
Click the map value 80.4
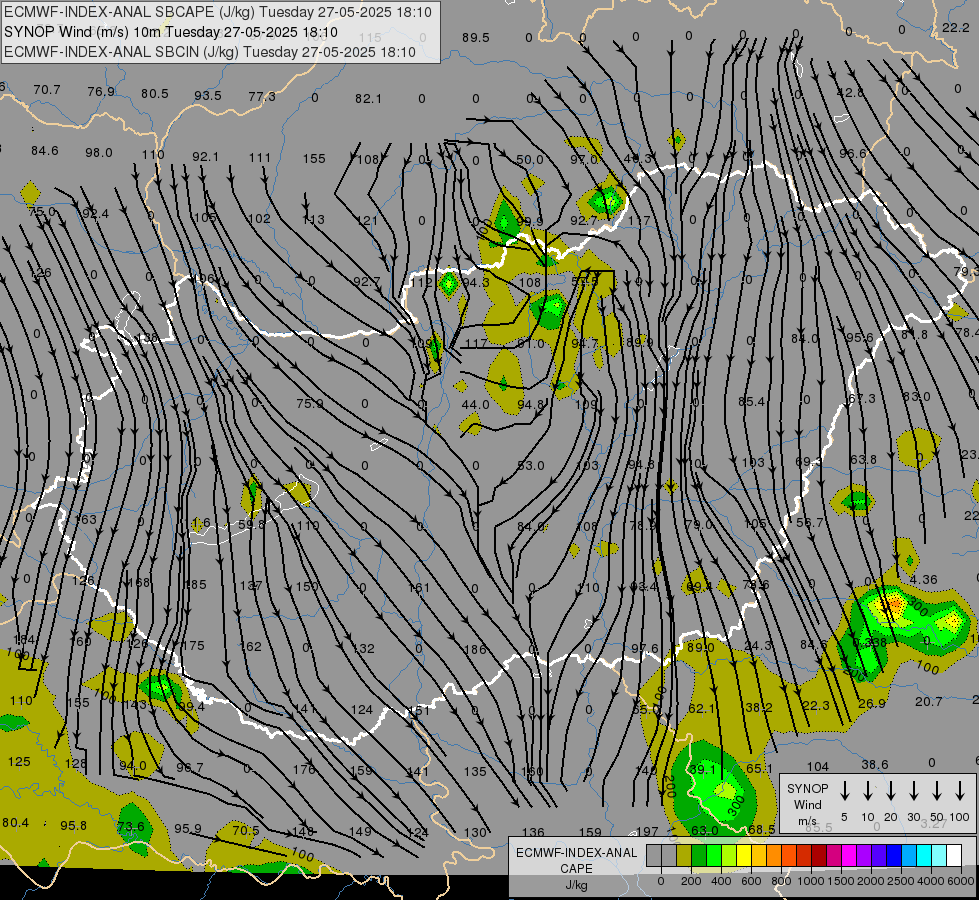[16, 823]
